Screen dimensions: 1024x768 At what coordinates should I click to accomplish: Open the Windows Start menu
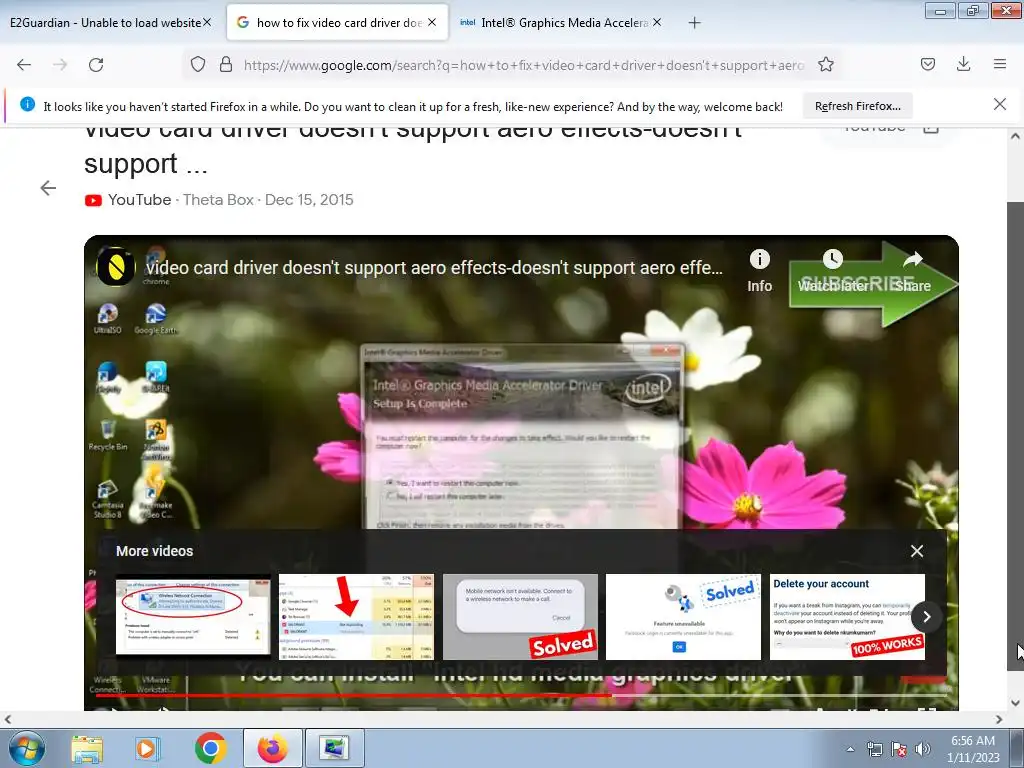[27, 748]
